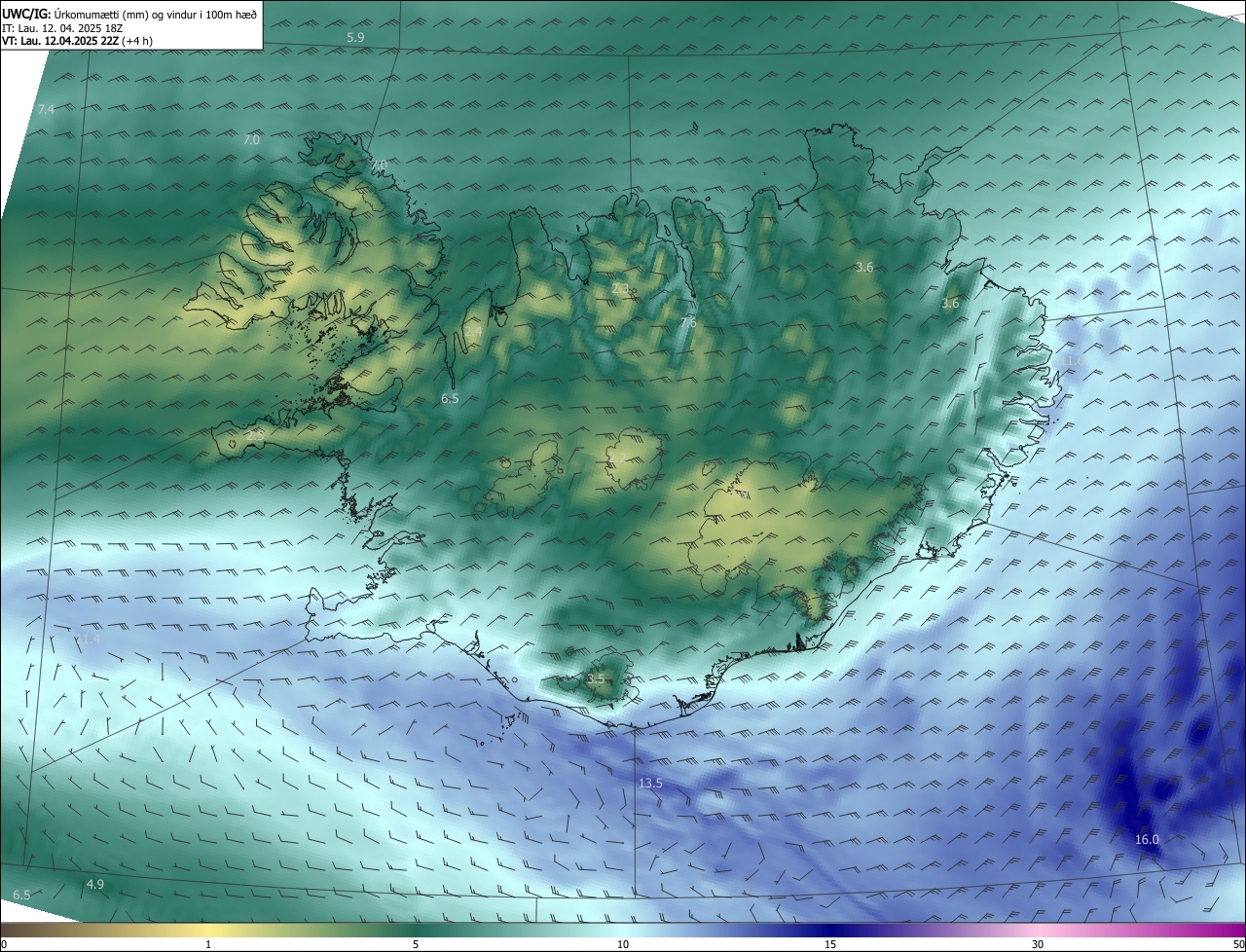
Task: Click the color scale tick label 5
Action: click(416, 944)
